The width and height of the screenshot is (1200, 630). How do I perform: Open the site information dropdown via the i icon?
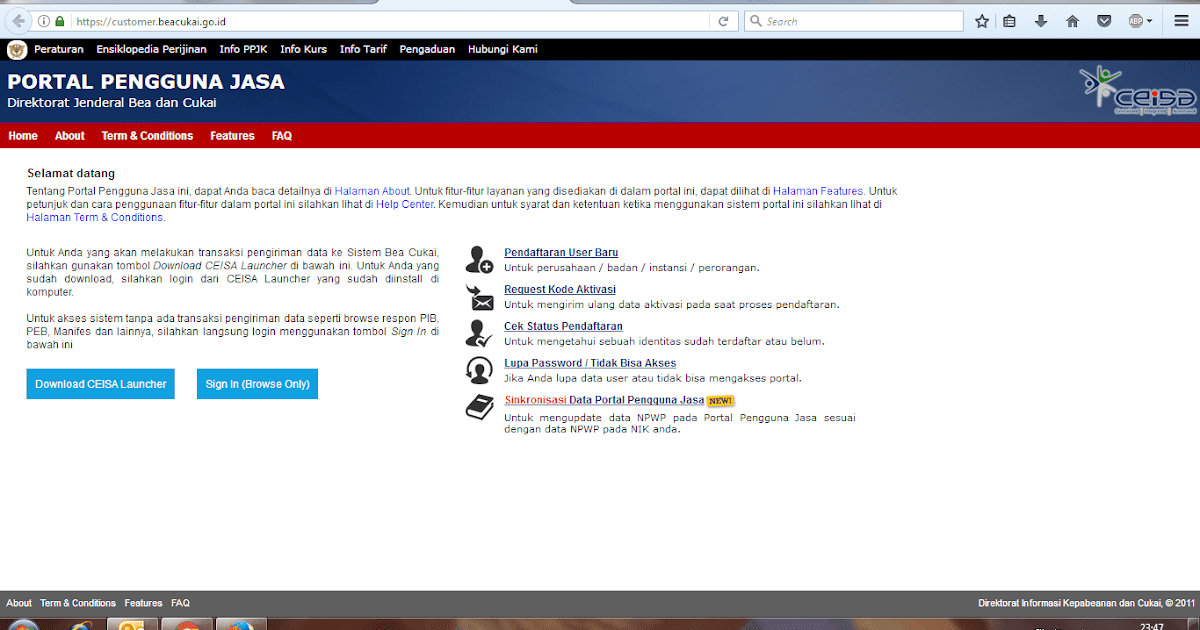click(x=43, y=20)
